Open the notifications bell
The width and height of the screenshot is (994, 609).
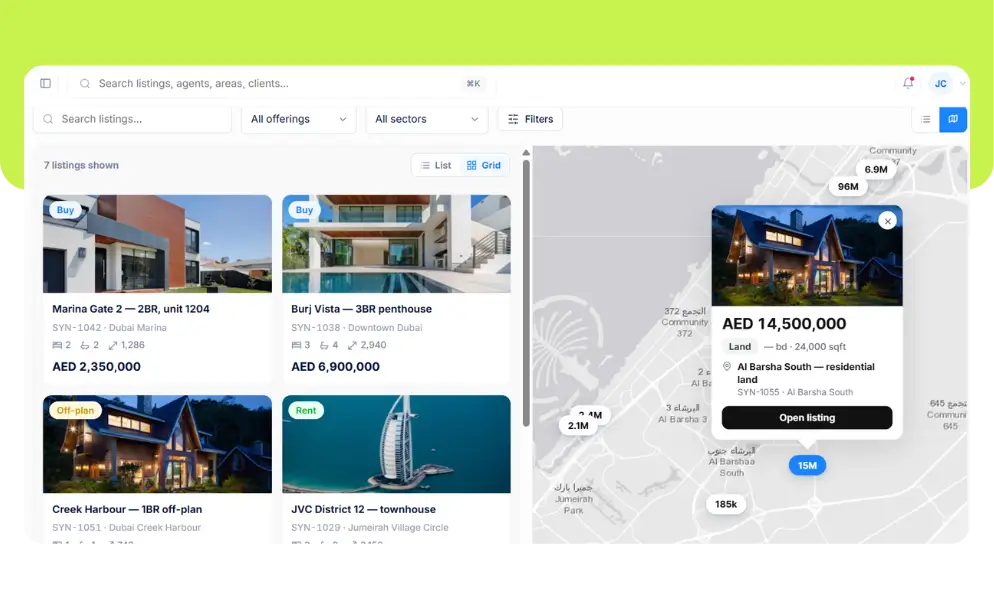[x=908, y=83]
